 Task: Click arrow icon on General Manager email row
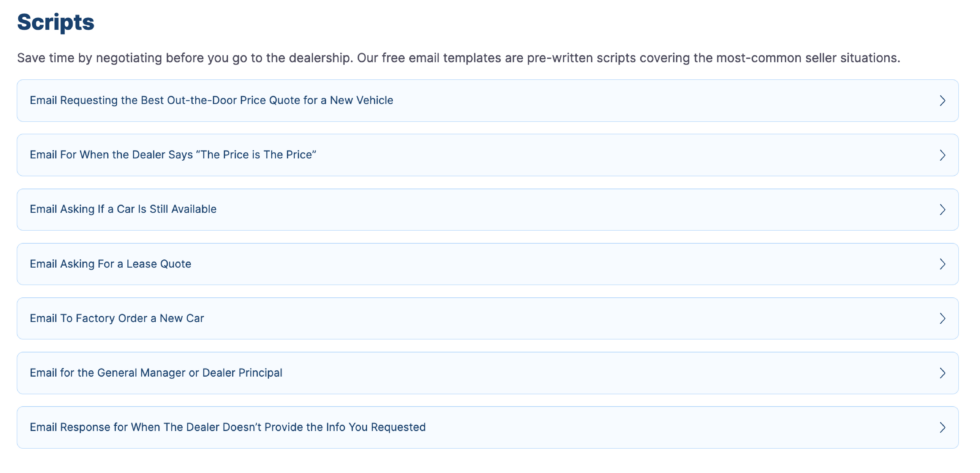(x=942, y=373)
